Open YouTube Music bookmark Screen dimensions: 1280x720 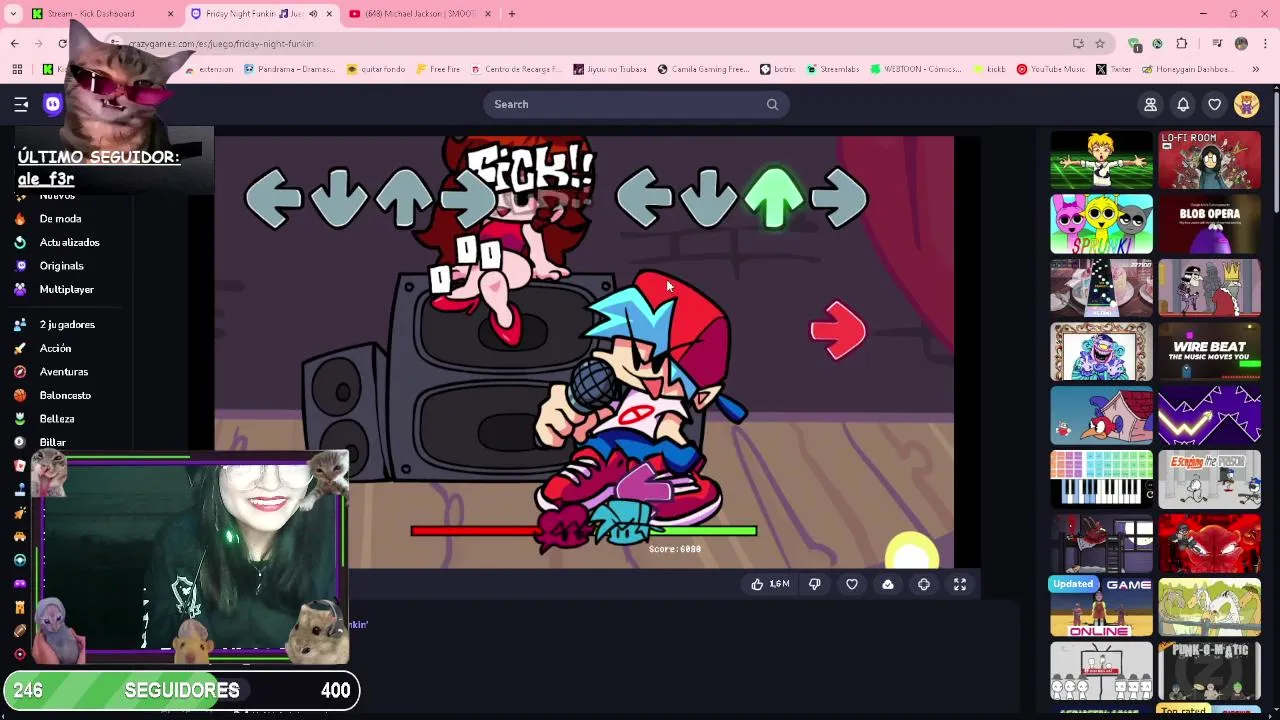point(1051,69)
